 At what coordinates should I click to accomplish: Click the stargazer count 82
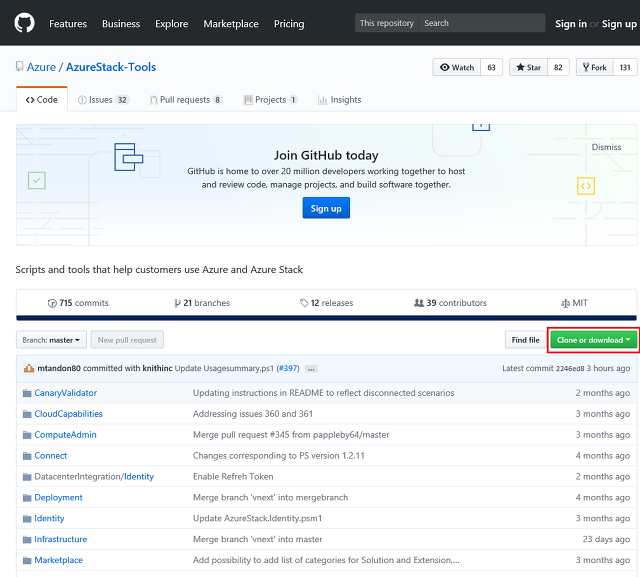point(558,67)
